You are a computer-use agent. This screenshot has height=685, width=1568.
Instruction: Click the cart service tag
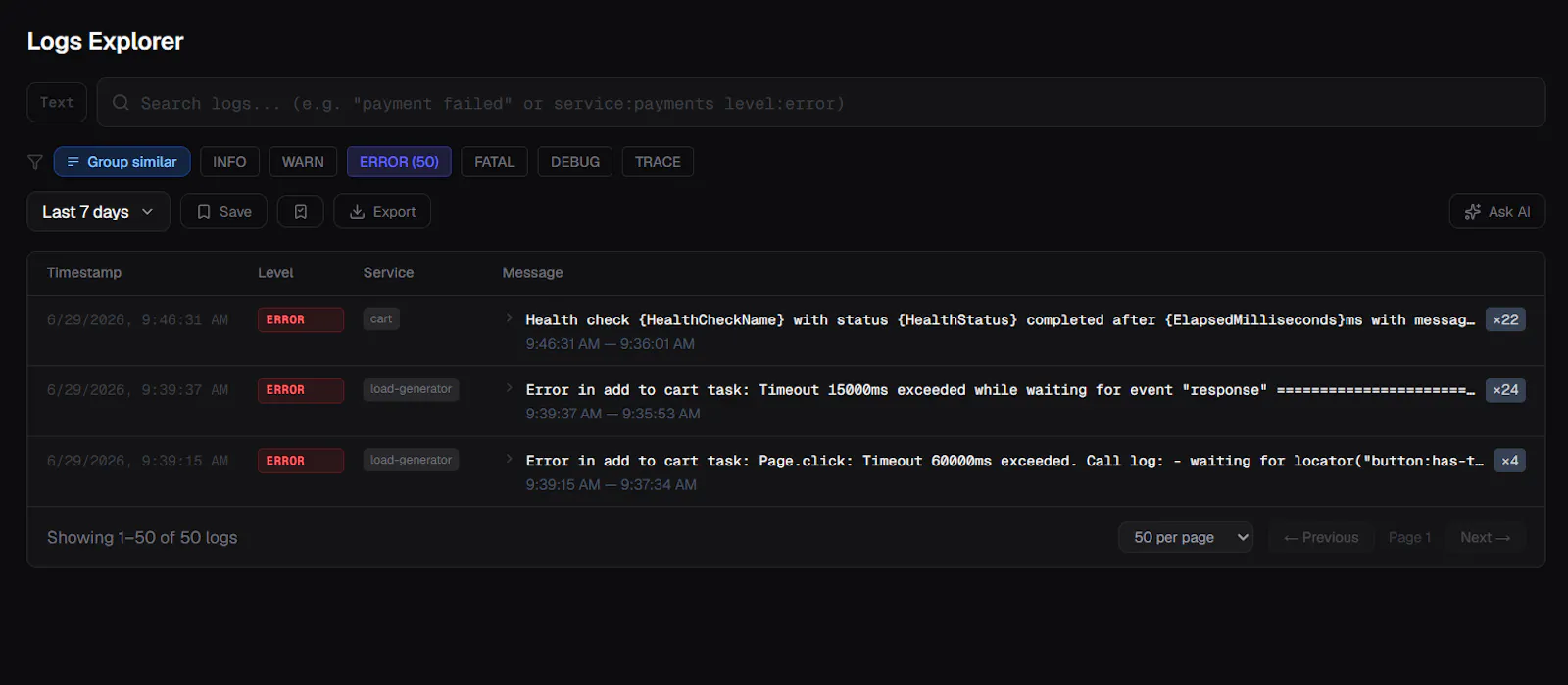(381, 318)
